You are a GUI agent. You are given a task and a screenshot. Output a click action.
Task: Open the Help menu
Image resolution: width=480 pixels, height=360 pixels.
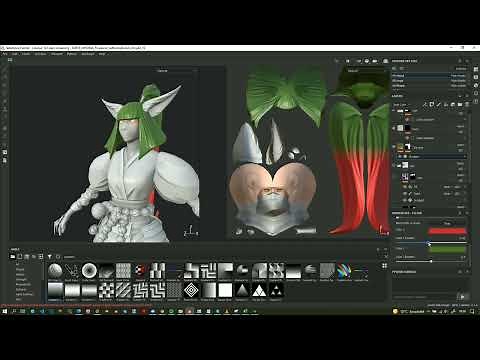102,54
